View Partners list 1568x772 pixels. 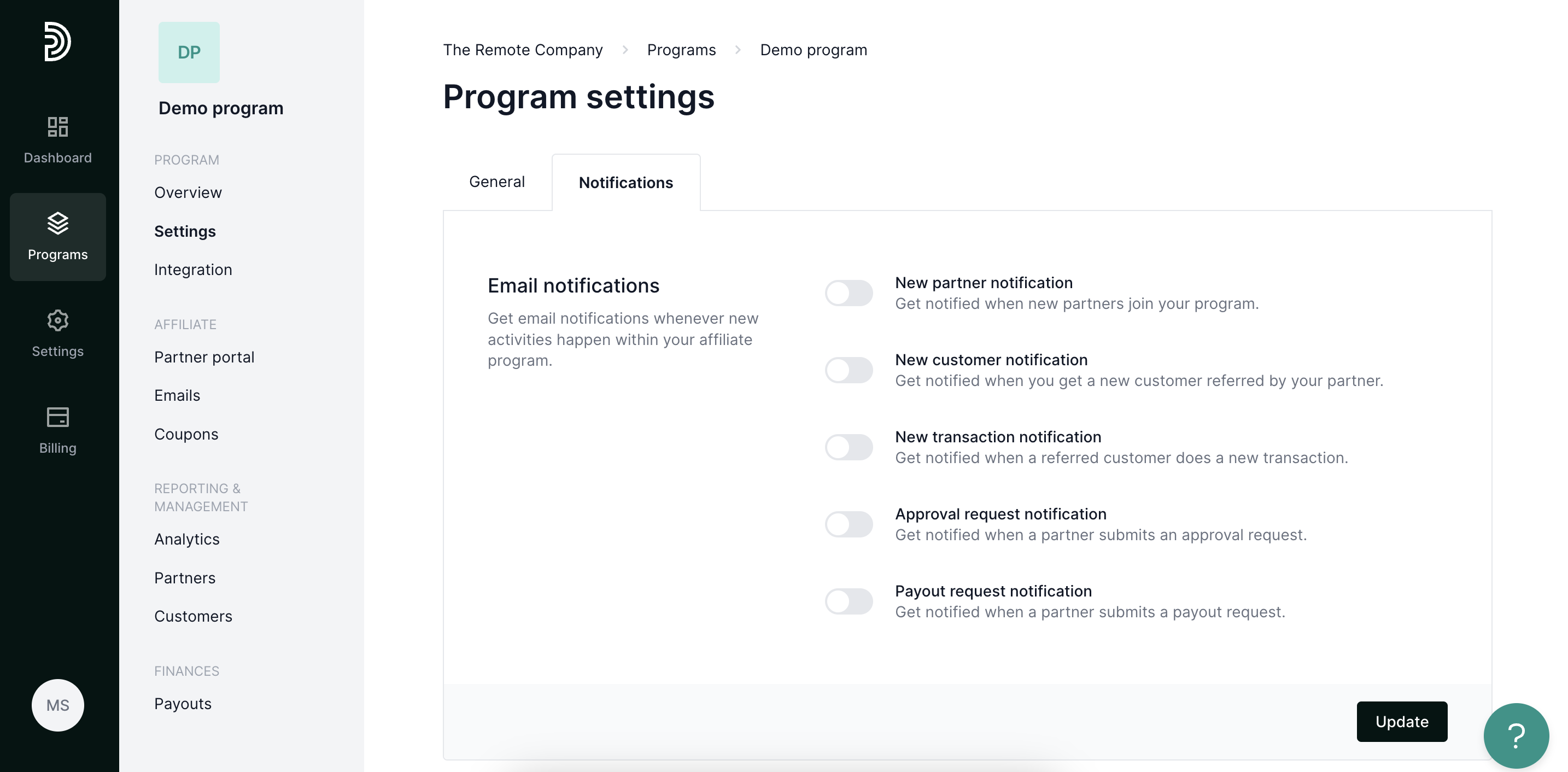pos(185,578)
